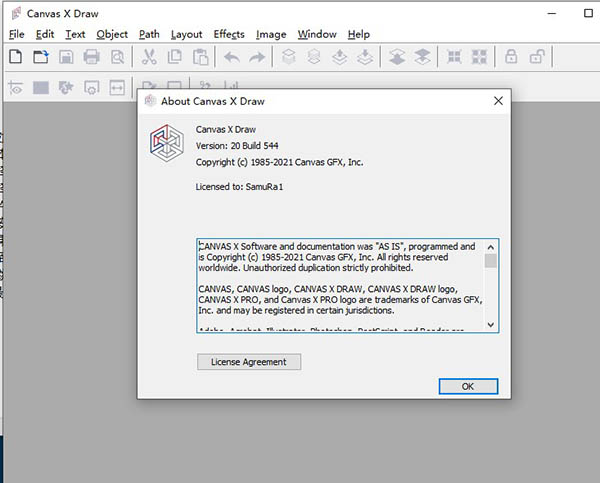Click the Redo arrow icon
600x483 pixels.
point(257,57)
